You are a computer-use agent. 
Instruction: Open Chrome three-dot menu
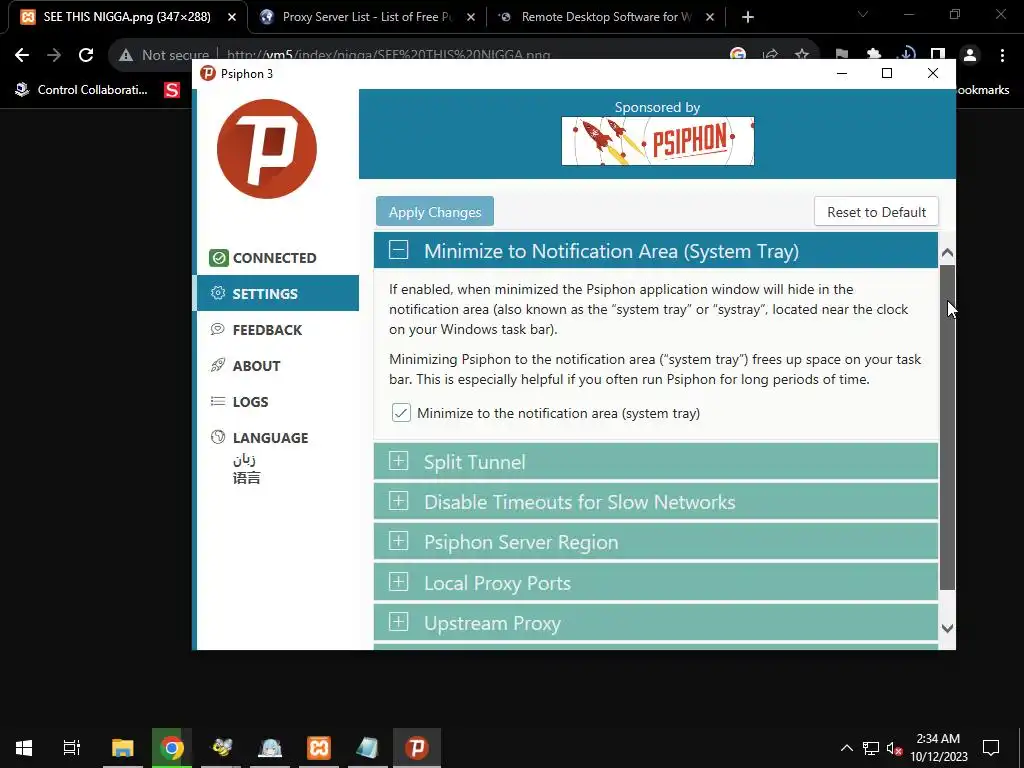1002,56
